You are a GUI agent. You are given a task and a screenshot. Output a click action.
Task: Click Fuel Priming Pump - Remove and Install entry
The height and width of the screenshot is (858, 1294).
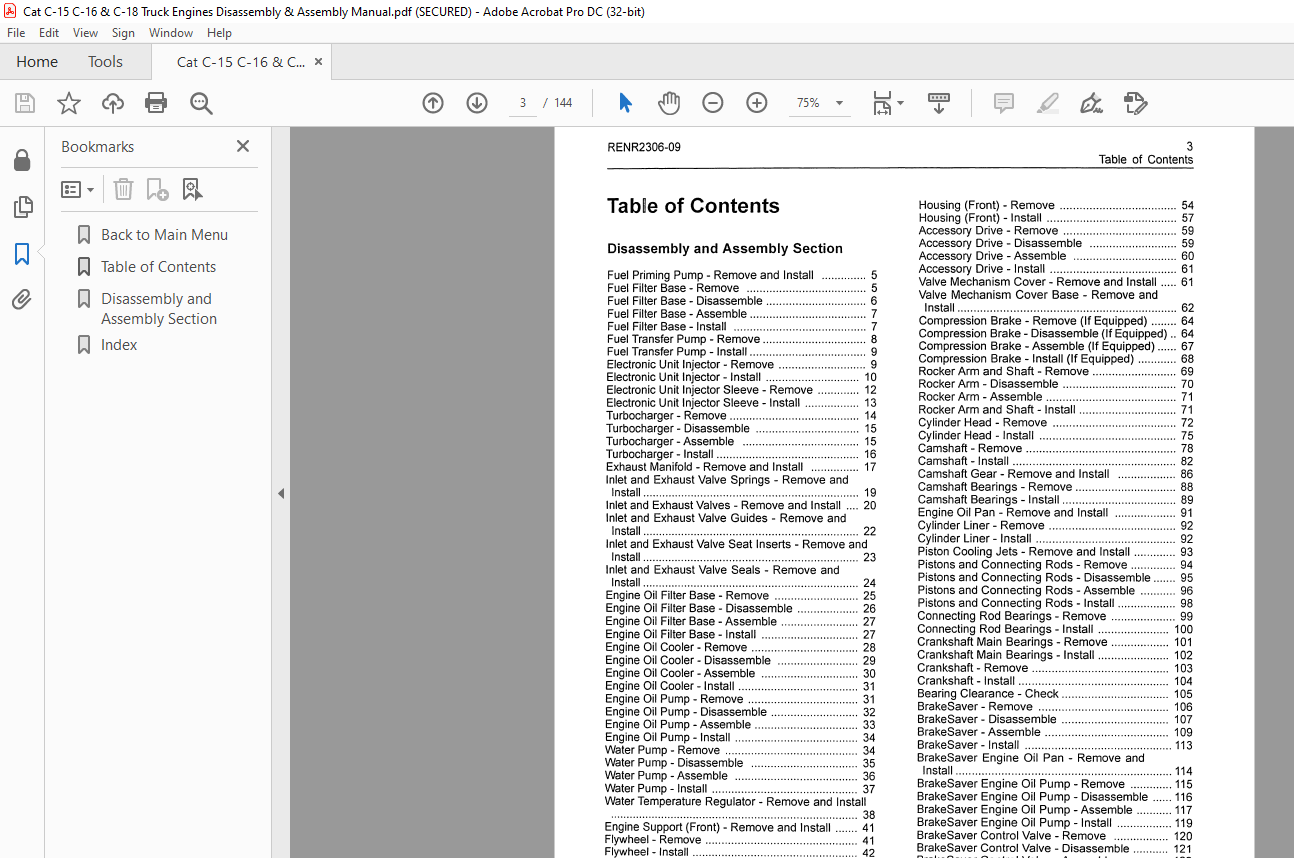pyautogui.click(x=741, y=275)
